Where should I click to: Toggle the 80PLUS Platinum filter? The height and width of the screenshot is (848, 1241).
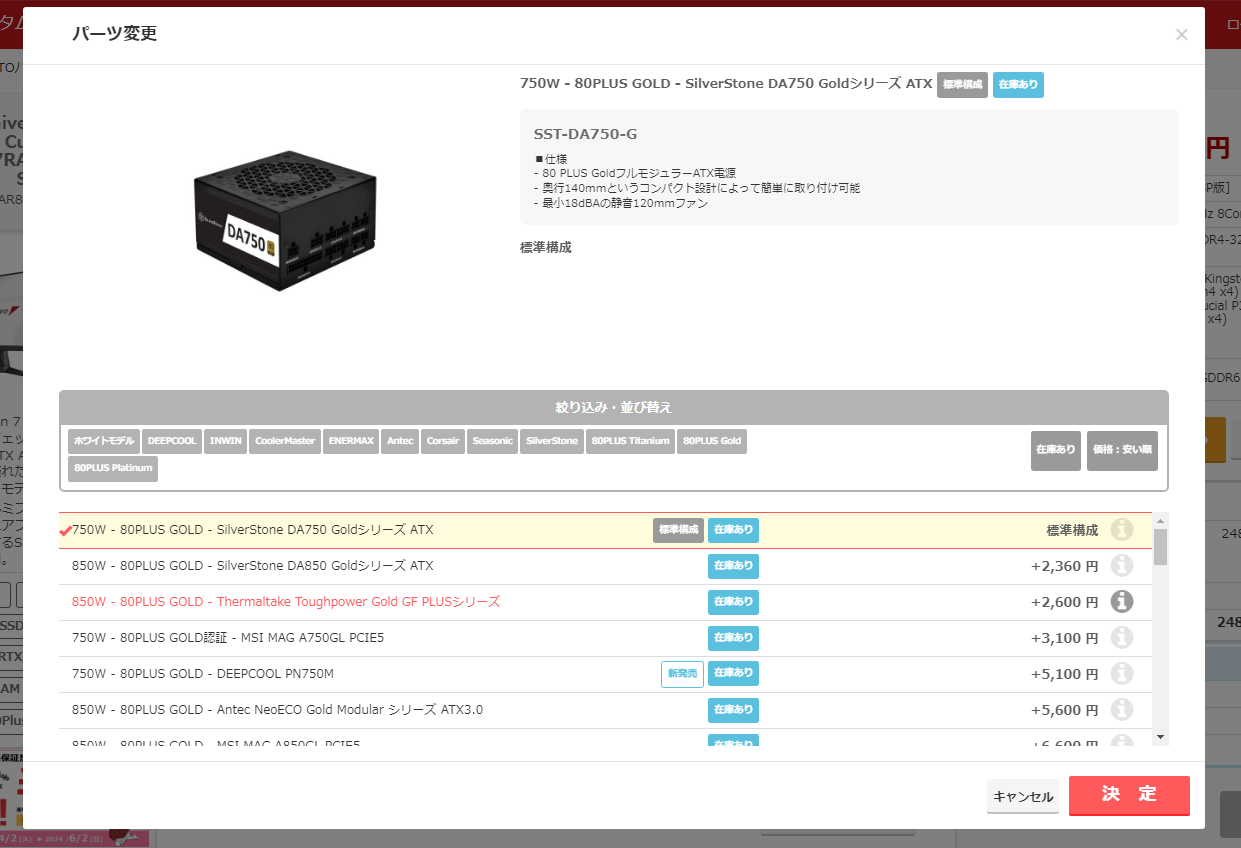coord(112,468)
